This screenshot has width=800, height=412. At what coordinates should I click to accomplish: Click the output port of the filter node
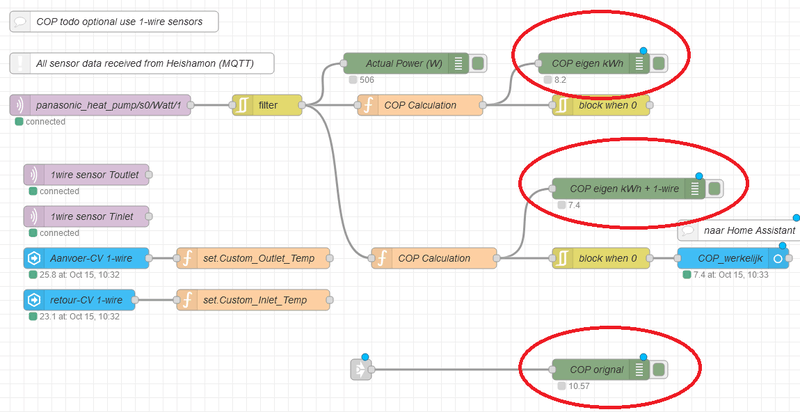[x=302, y=105]
